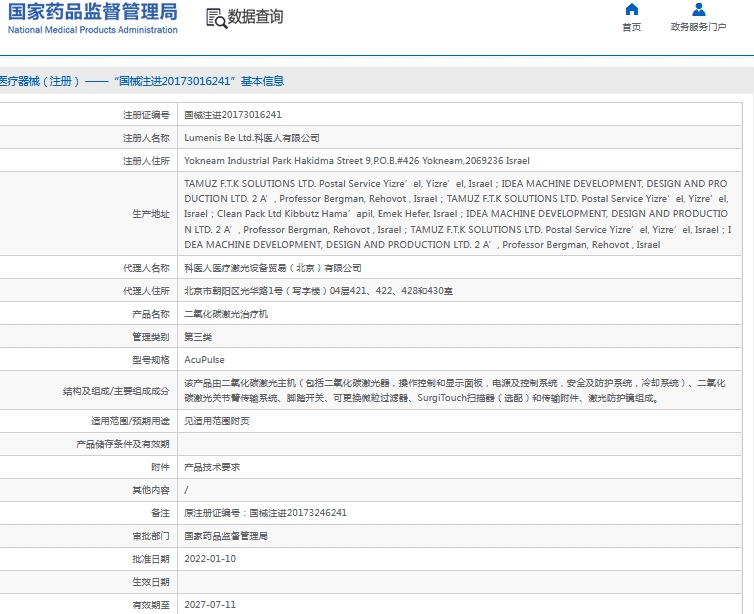Click the 型号规格 label
The image size is (754, 614).
click(151, 360)
